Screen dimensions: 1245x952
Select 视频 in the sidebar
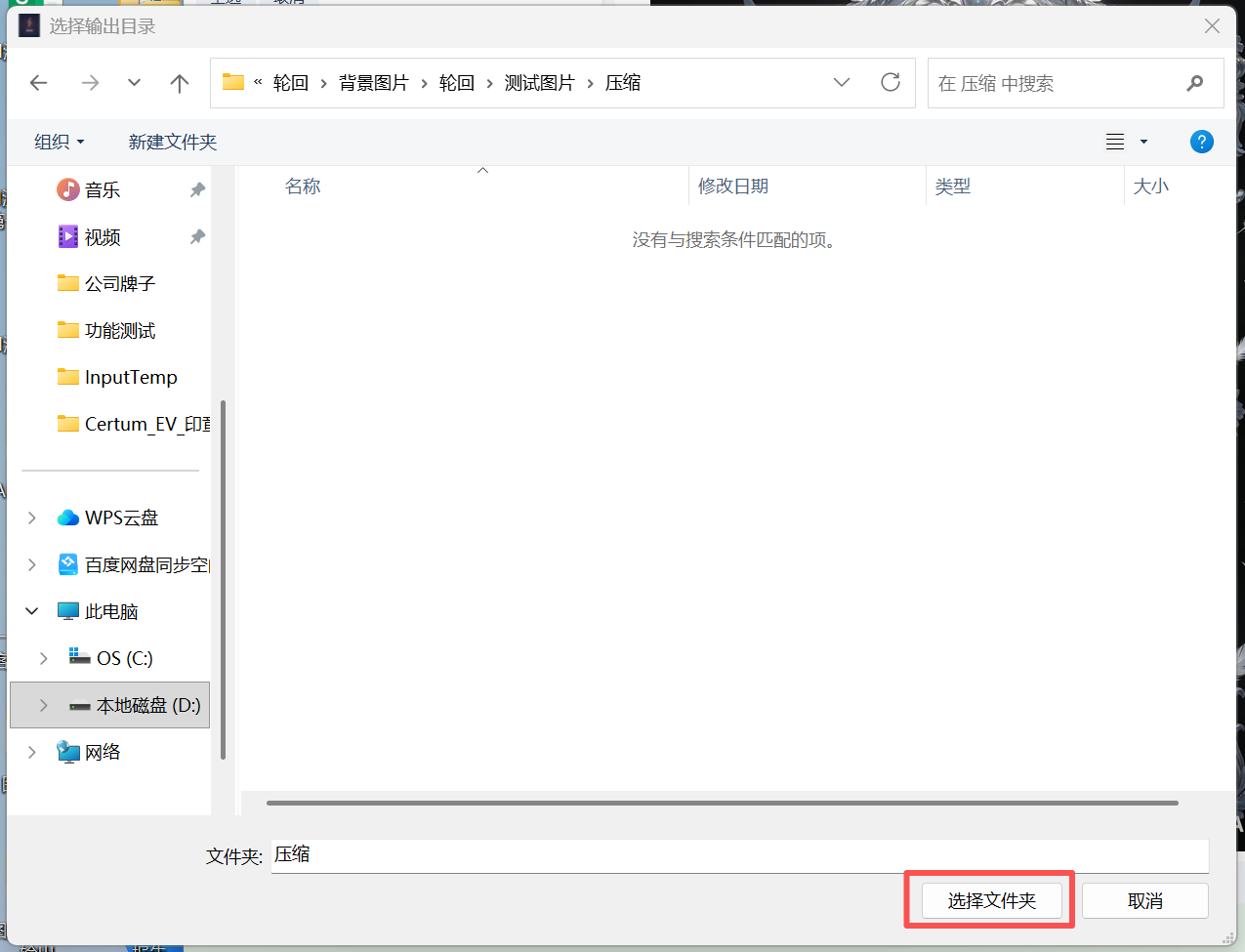(103, 236)
